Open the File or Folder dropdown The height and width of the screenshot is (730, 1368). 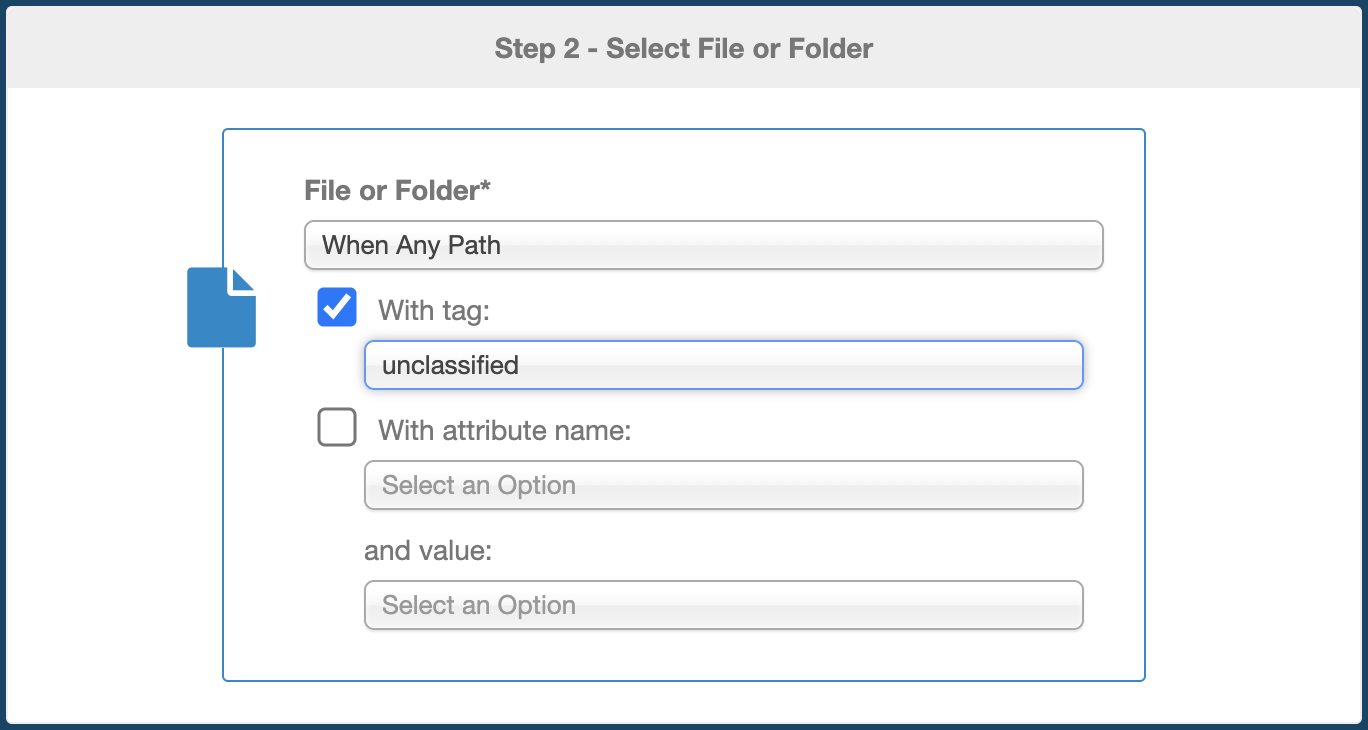point(703,245)
